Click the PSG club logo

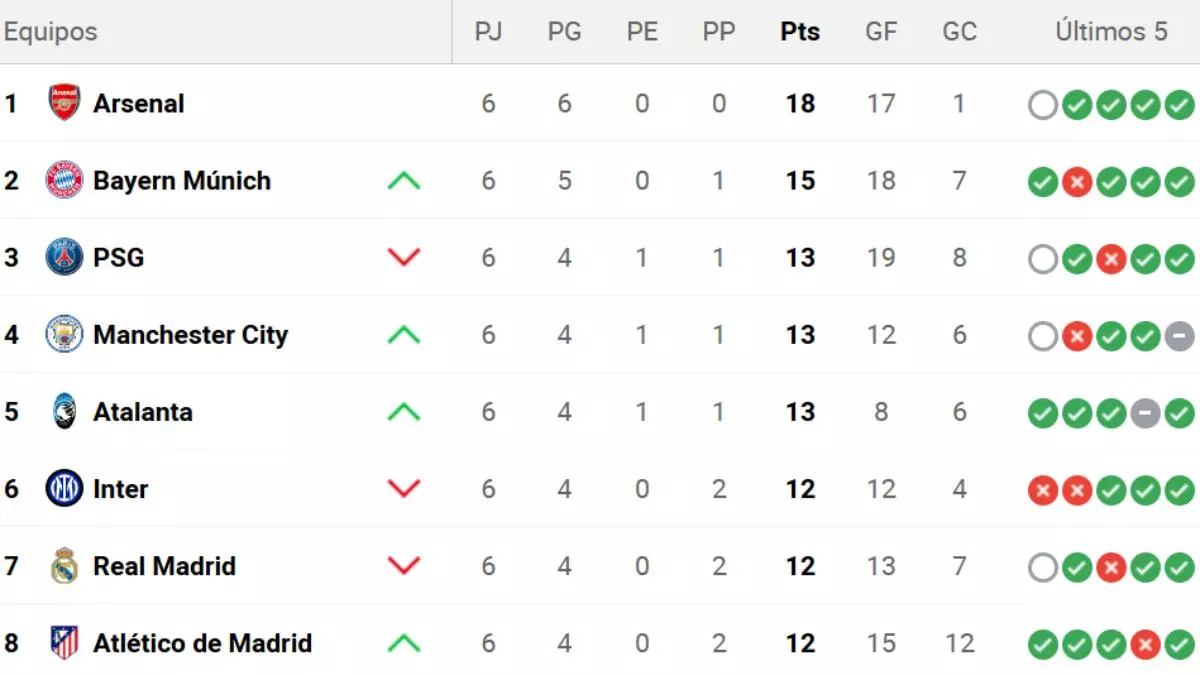coord(64,257)
